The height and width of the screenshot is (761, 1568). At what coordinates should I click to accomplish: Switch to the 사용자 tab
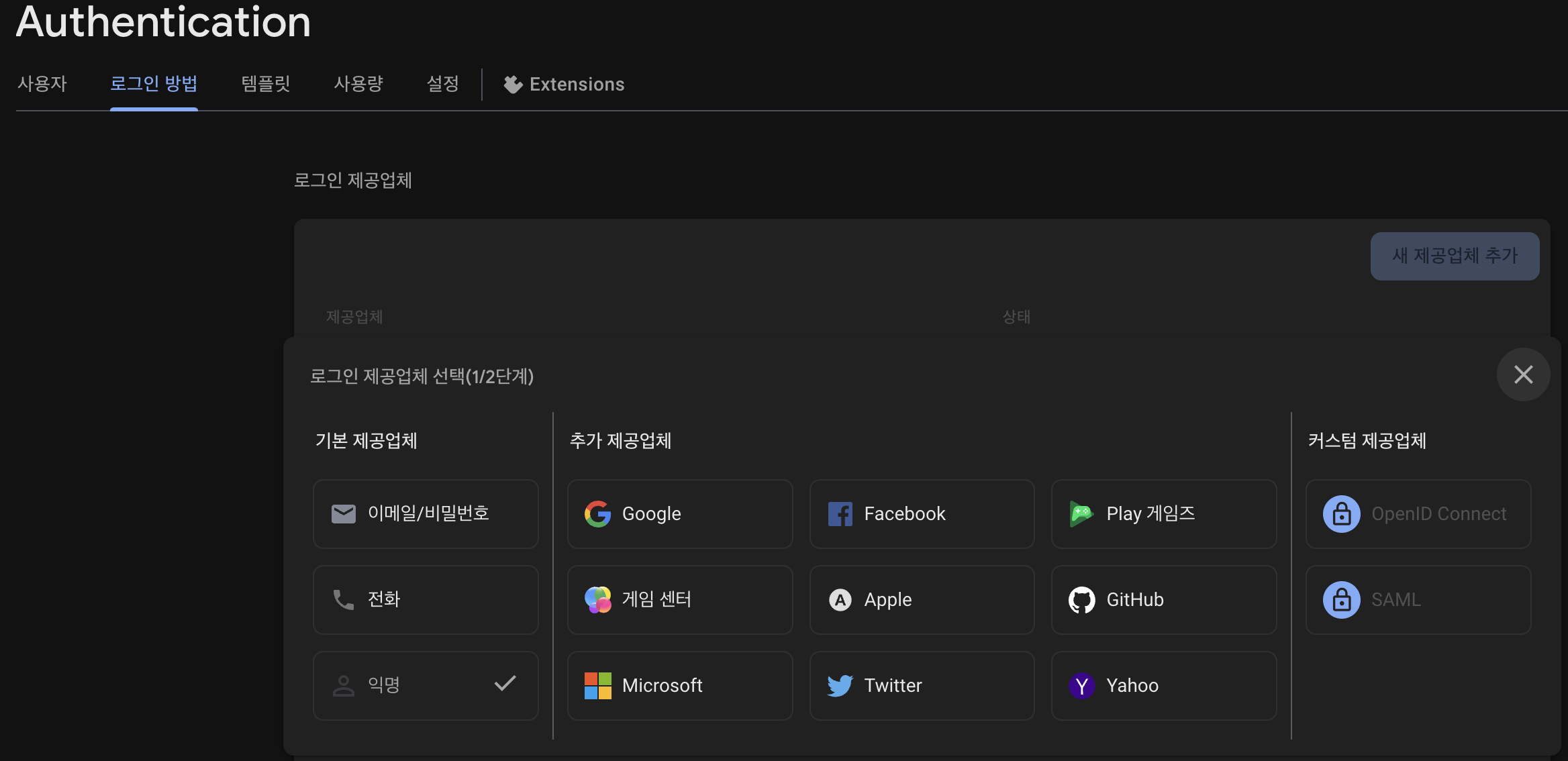click(x=42, y=84)
